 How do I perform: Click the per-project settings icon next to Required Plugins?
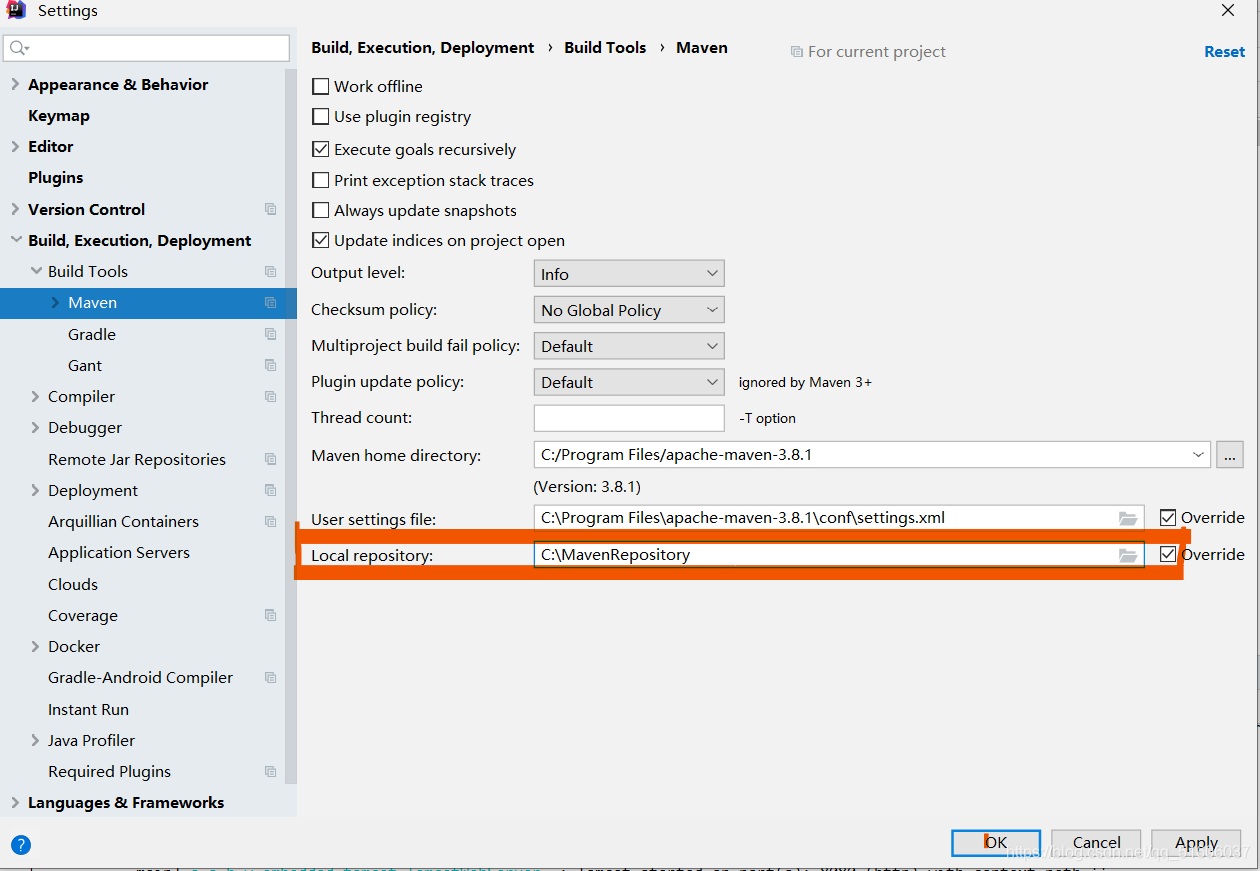click(270, 771)
